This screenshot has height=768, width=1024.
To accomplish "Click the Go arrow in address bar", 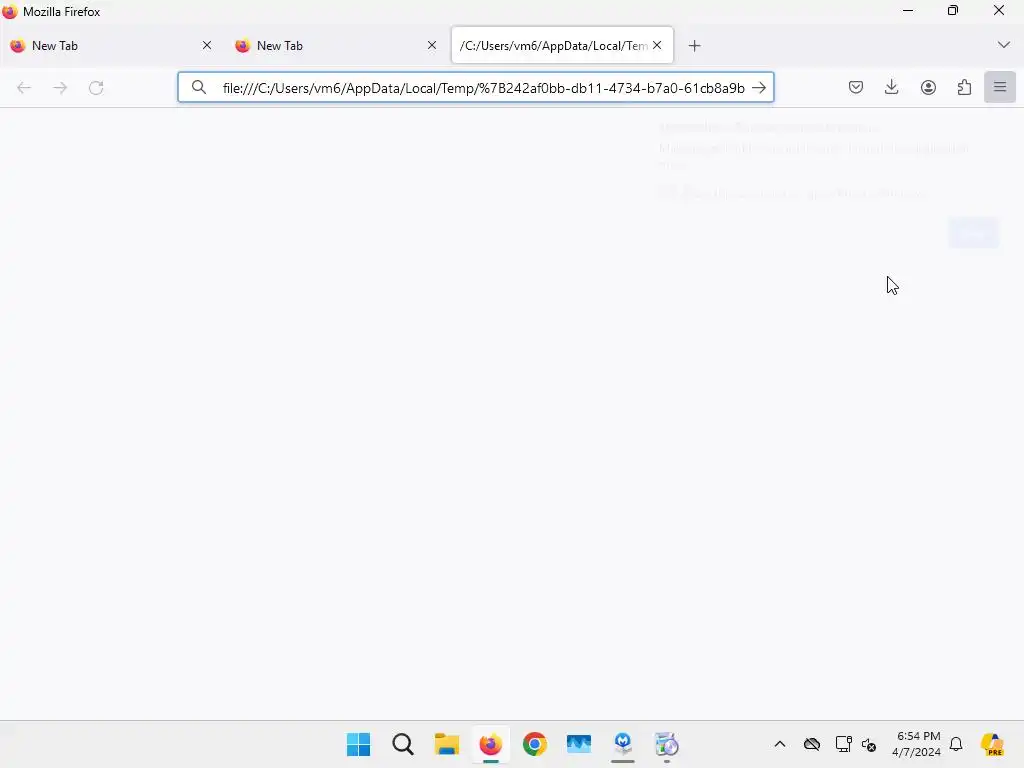I will pyautogui.click(x=759, y=88).
